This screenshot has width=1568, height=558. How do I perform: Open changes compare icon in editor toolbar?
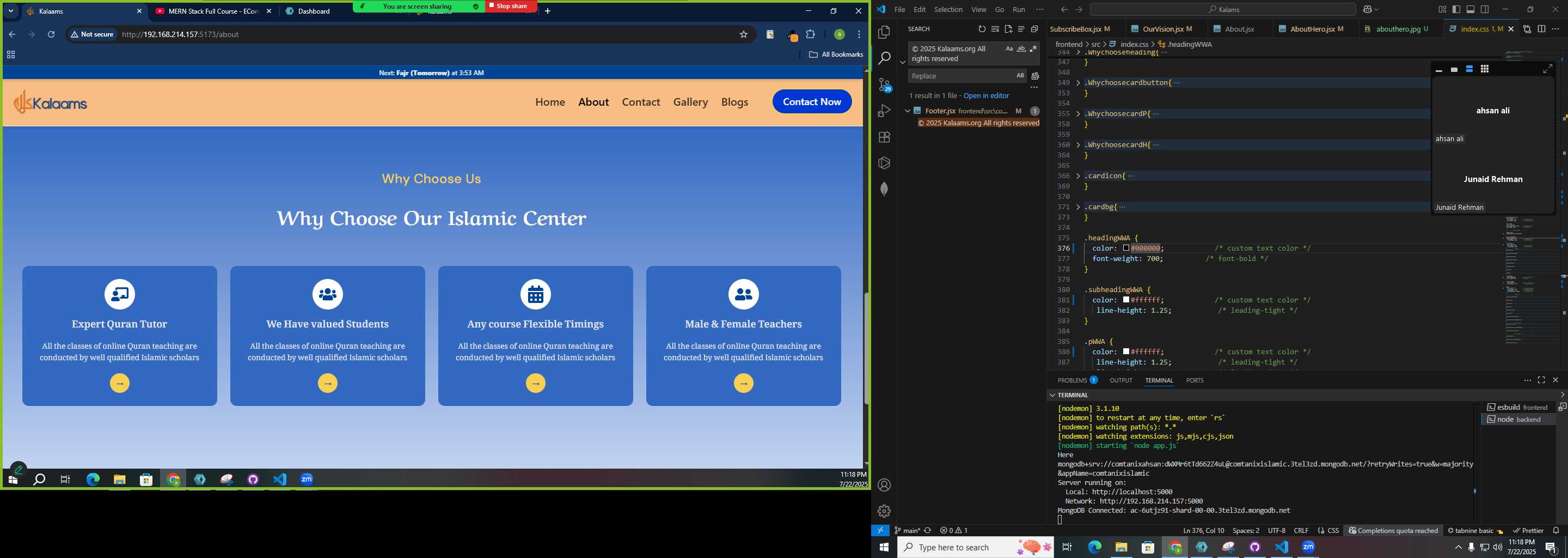point(1527,29)
